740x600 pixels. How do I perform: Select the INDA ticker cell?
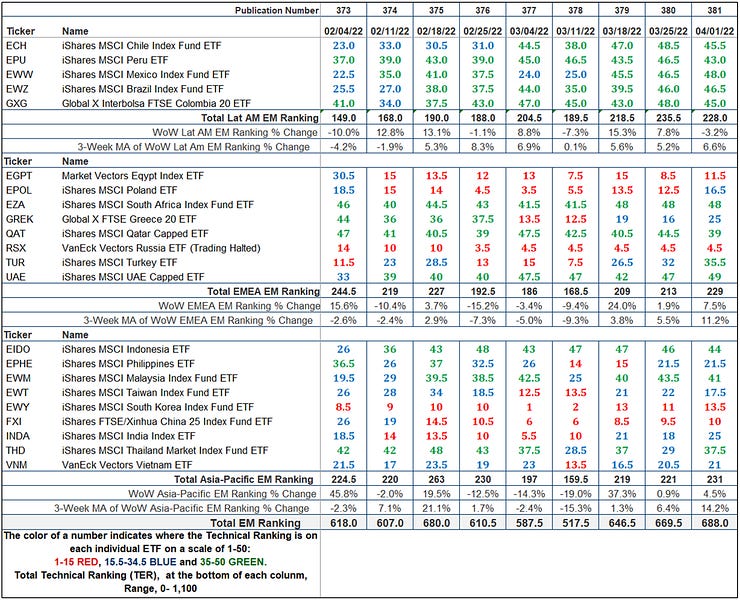tap(18, 436)
